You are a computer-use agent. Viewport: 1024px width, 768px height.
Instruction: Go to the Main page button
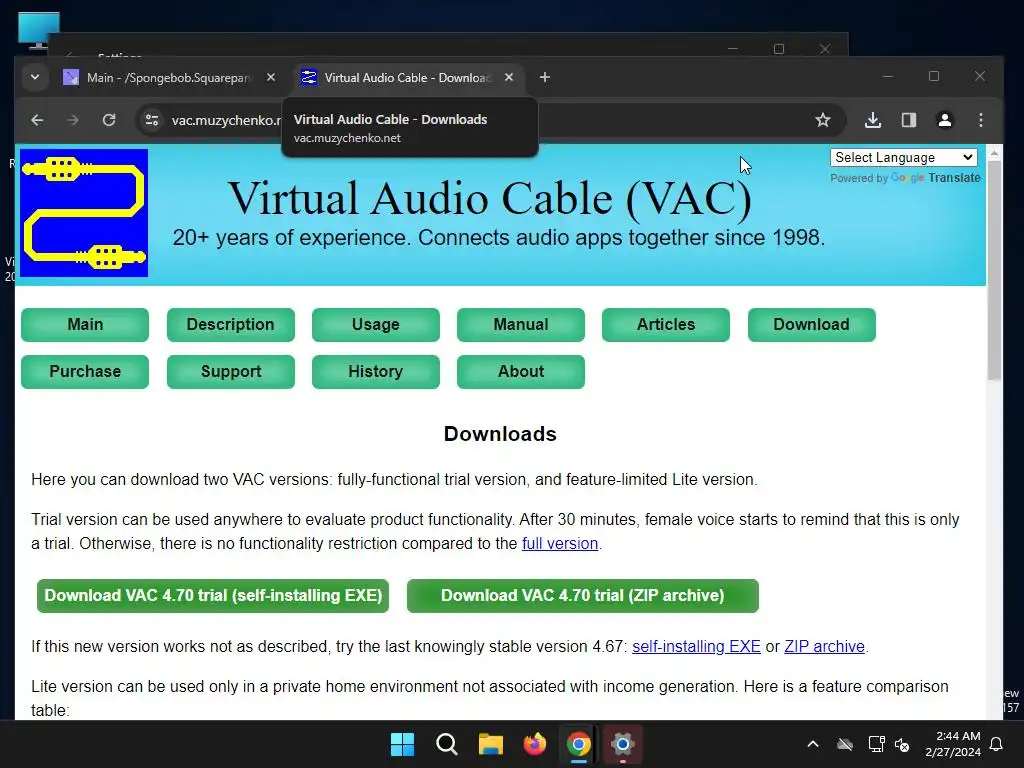click(x=85, y=325)
